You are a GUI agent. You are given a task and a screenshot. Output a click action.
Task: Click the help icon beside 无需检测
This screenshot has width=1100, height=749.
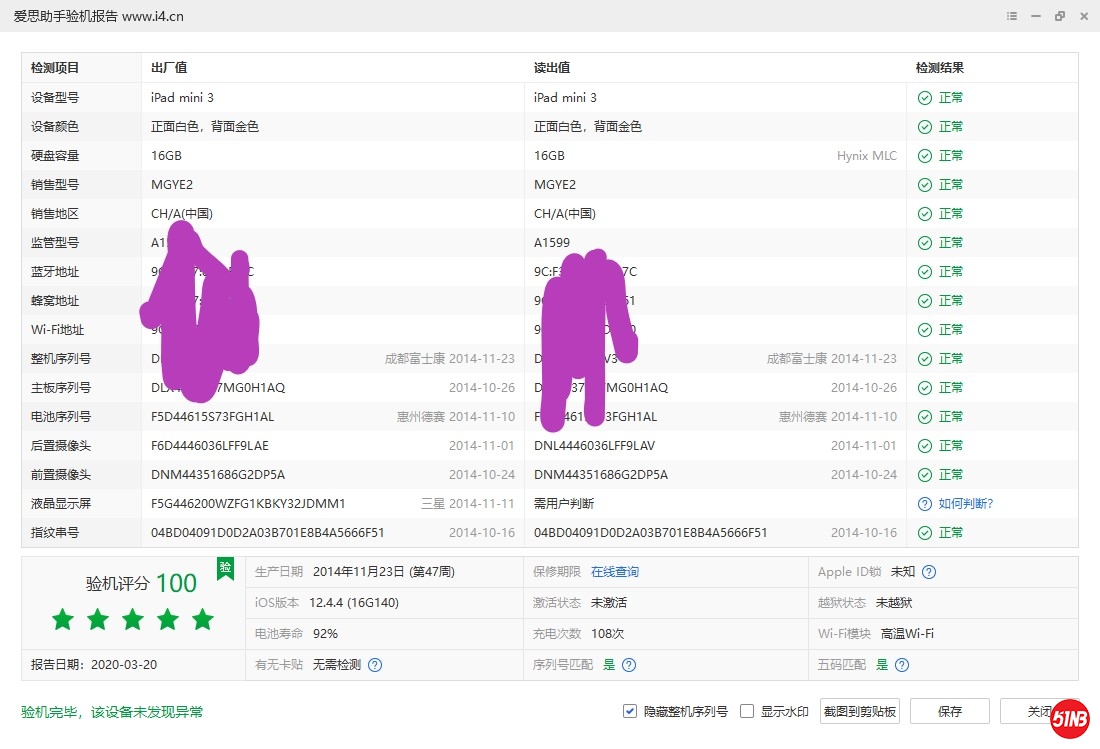pyautogui.click(x=375, y=665)
